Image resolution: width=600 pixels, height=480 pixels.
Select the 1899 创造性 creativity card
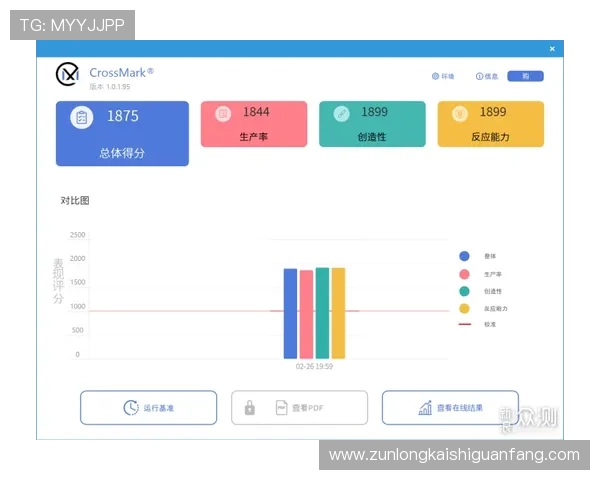click(372, 124)
